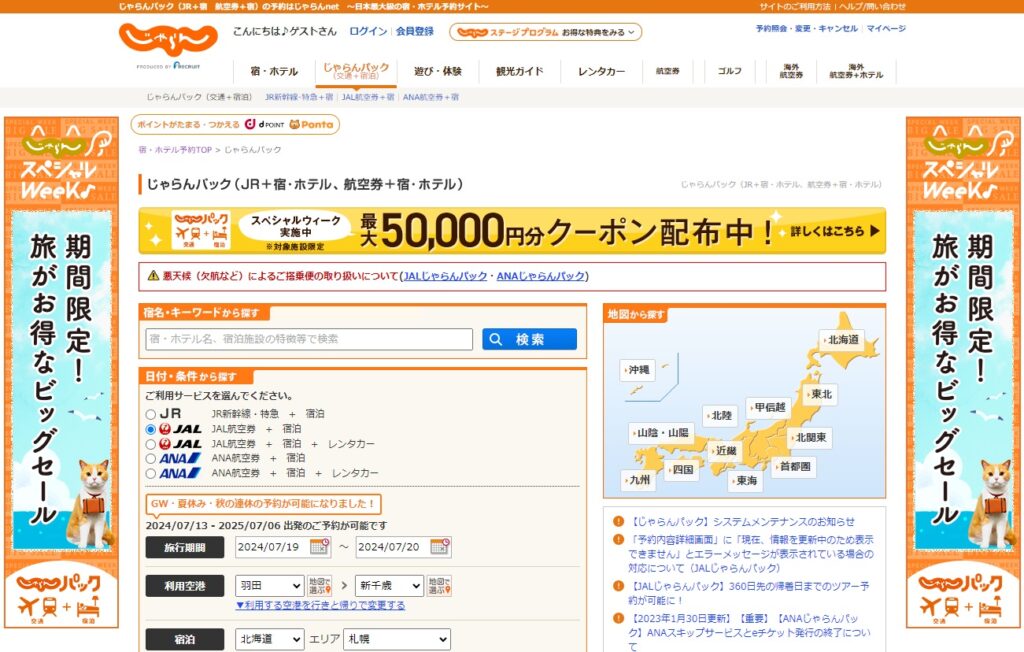The height and width of the screenshot is (652, 1024).
Task: Click the 会員登録 link
Action: [x=415, y=31]
